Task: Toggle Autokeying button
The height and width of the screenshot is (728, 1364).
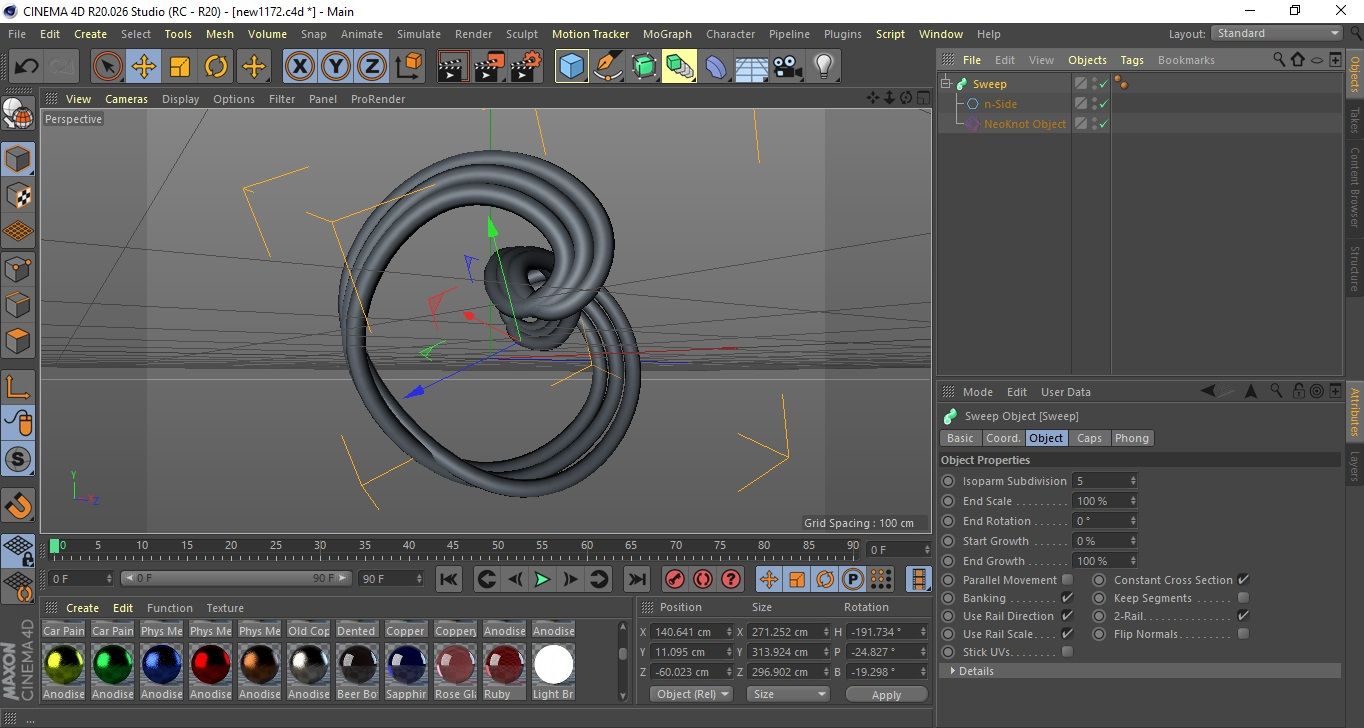Action: [x=703, y=579]
